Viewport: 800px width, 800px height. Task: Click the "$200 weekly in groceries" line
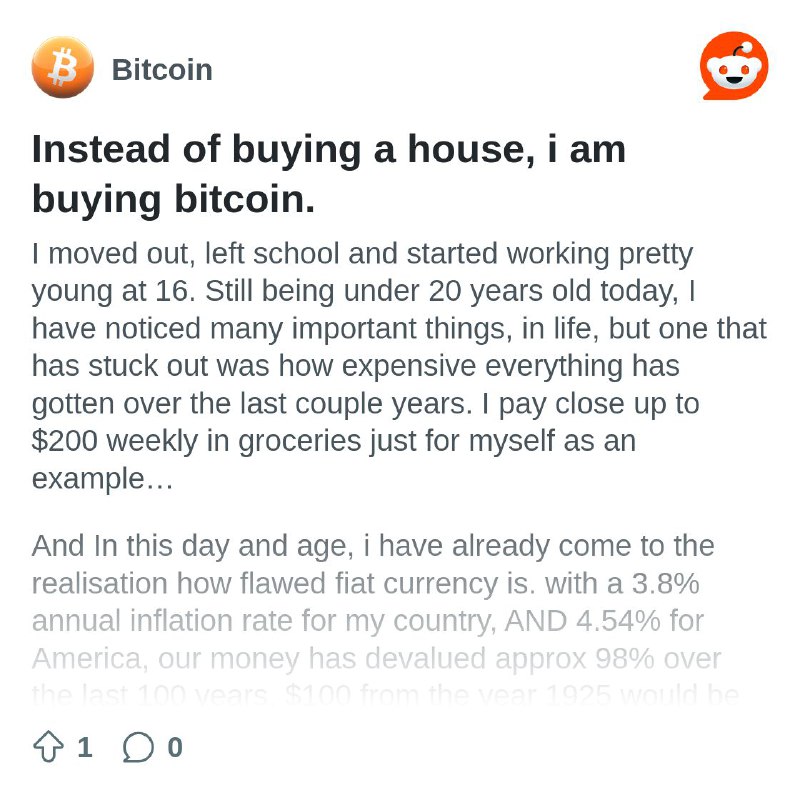point(334,441)
